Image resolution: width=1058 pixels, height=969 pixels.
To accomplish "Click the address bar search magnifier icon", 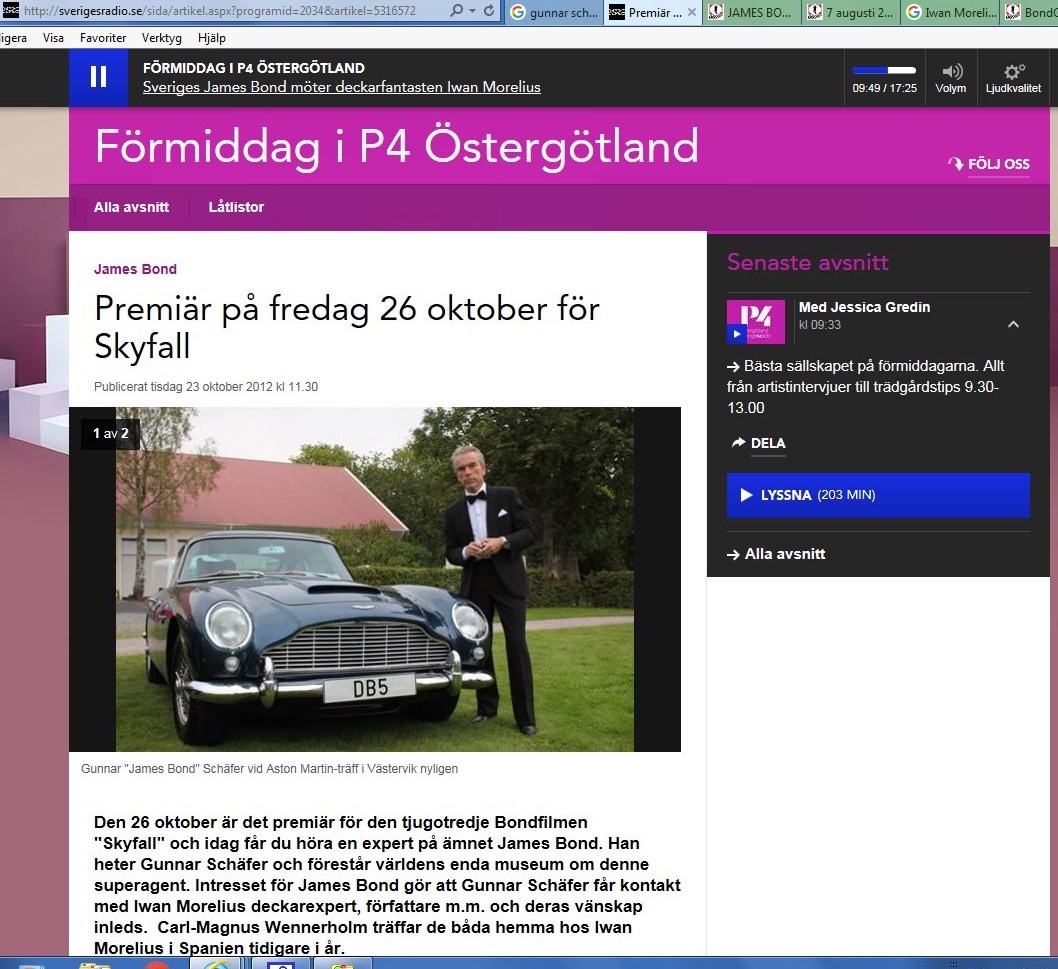I will click(x=456, y=11).
